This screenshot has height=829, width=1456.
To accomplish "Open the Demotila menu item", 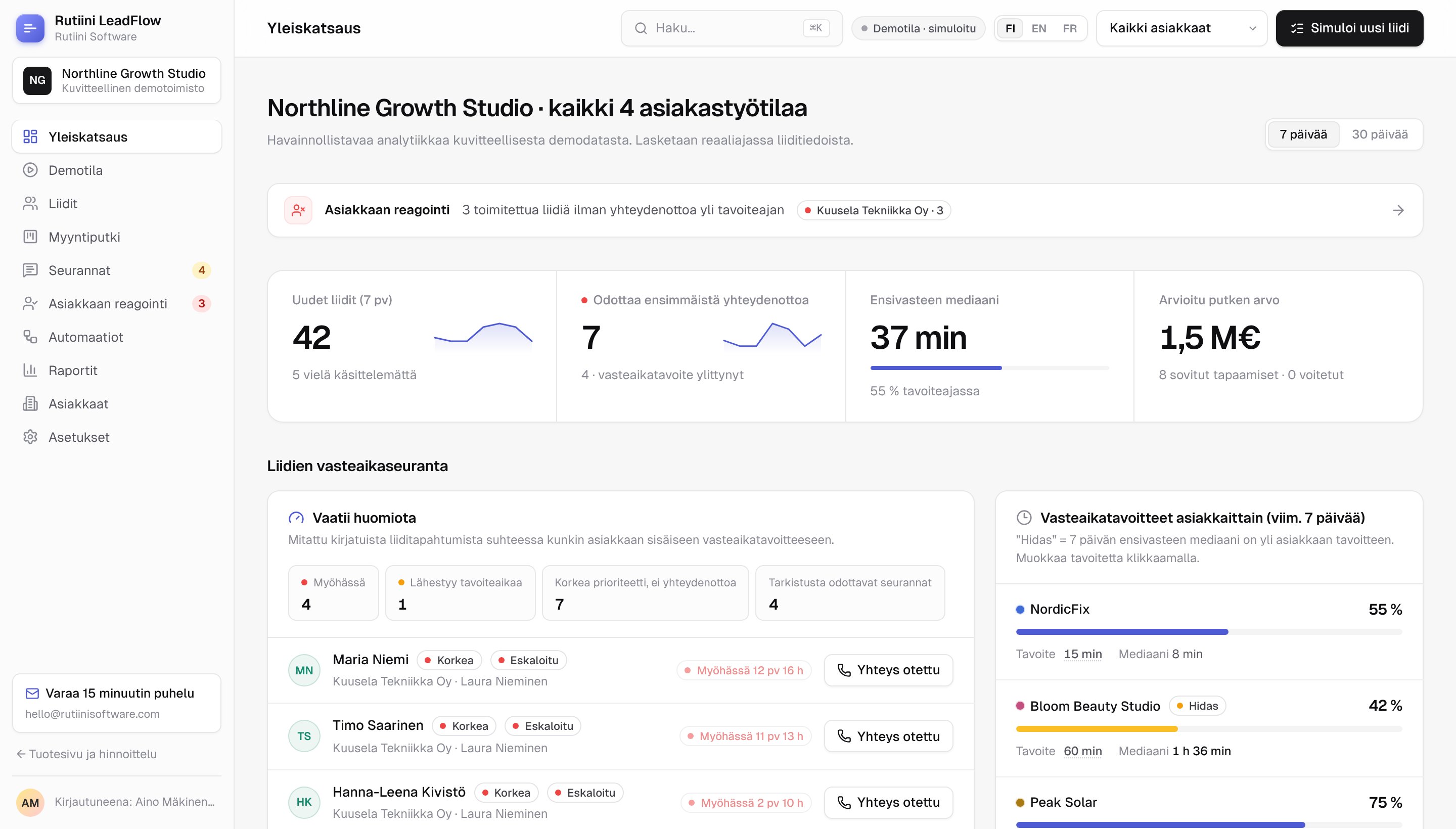I will pos(117,170).
